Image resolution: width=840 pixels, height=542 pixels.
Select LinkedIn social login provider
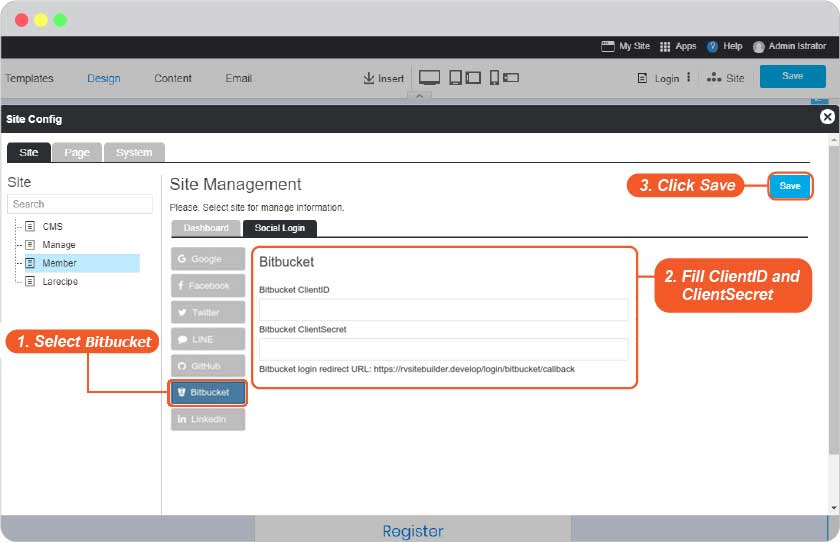208,419
